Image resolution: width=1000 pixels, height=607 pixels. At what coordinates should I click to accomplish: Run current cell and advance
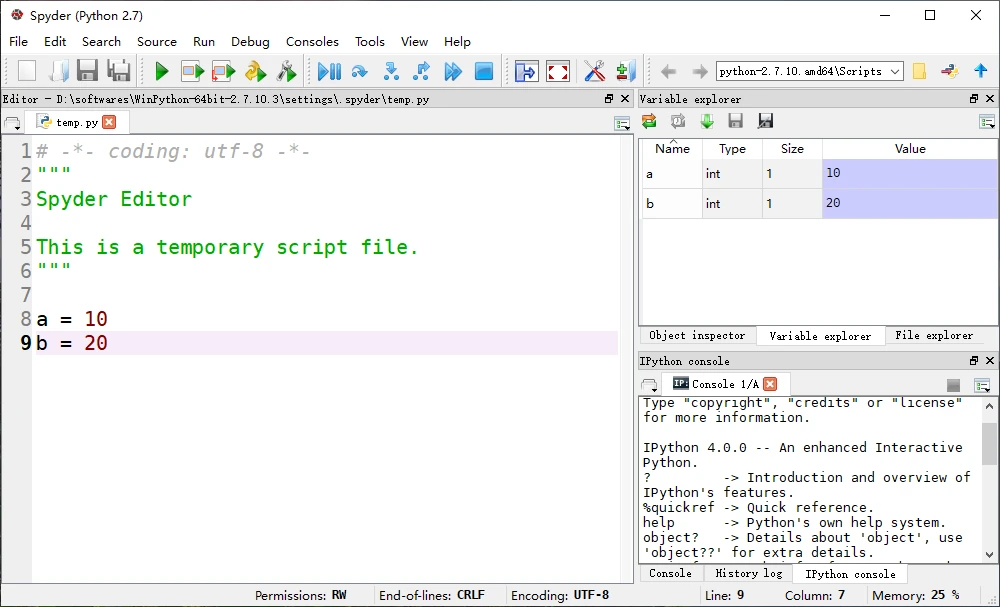tap(223, 71)
